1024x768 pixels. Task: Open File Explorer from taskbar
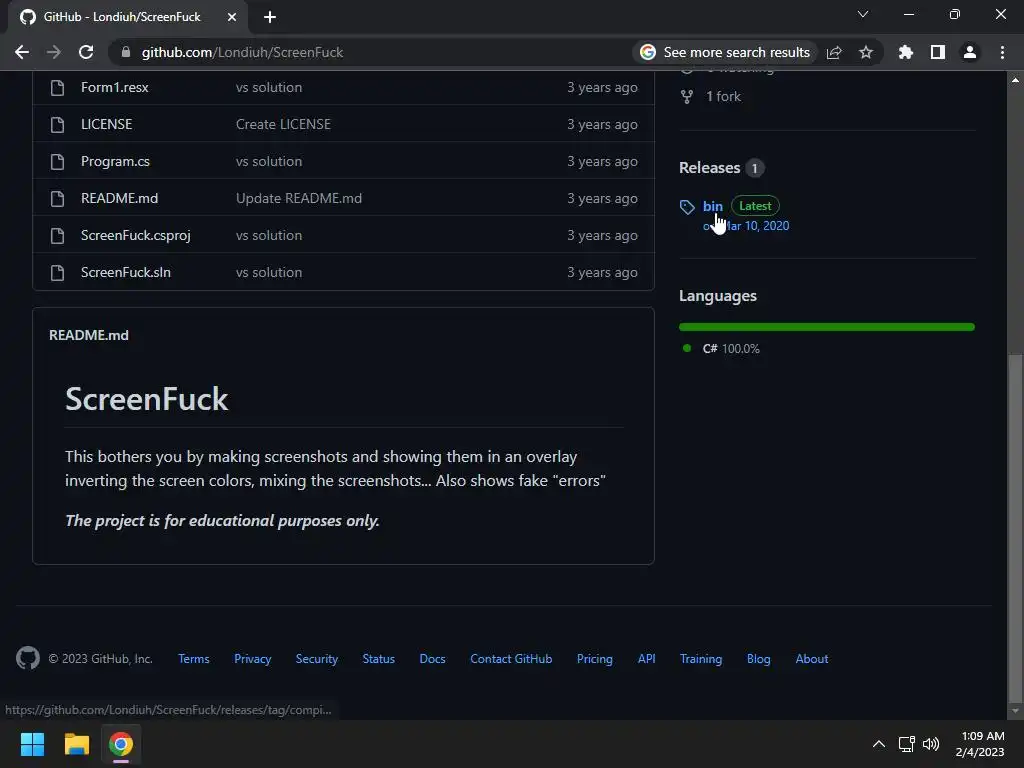76,744
